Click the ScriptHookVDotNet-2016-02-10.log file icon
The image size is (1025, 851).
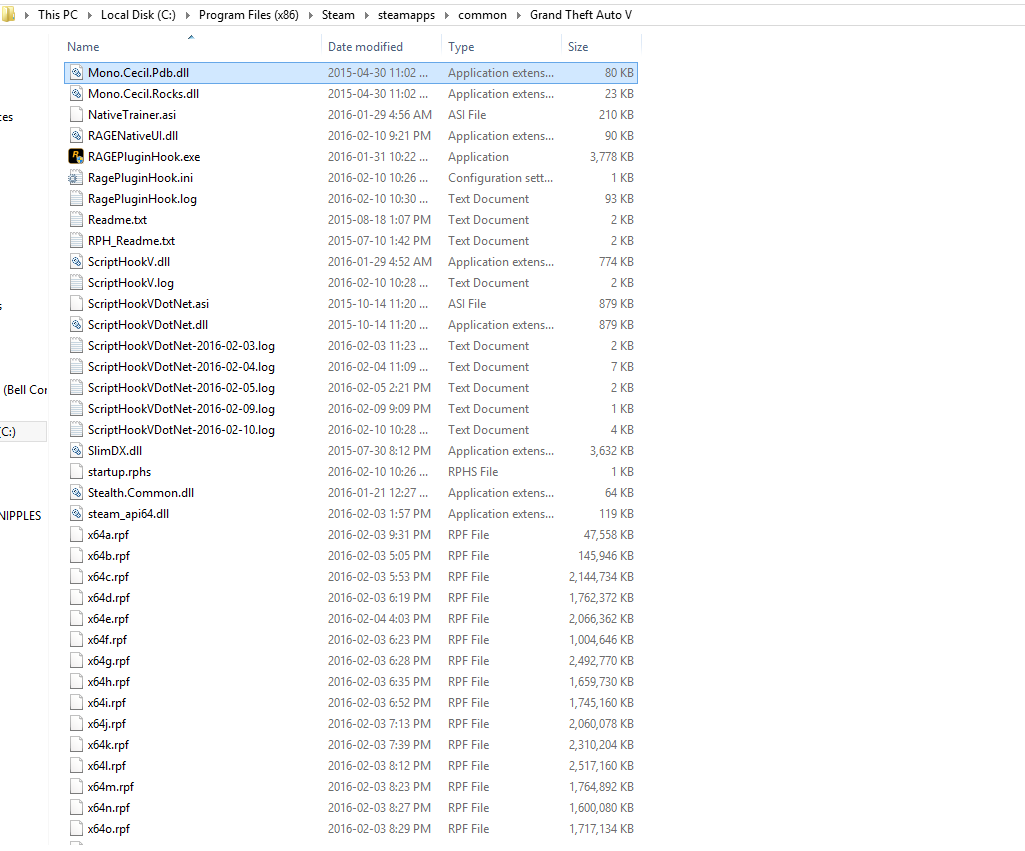[76, 429]
